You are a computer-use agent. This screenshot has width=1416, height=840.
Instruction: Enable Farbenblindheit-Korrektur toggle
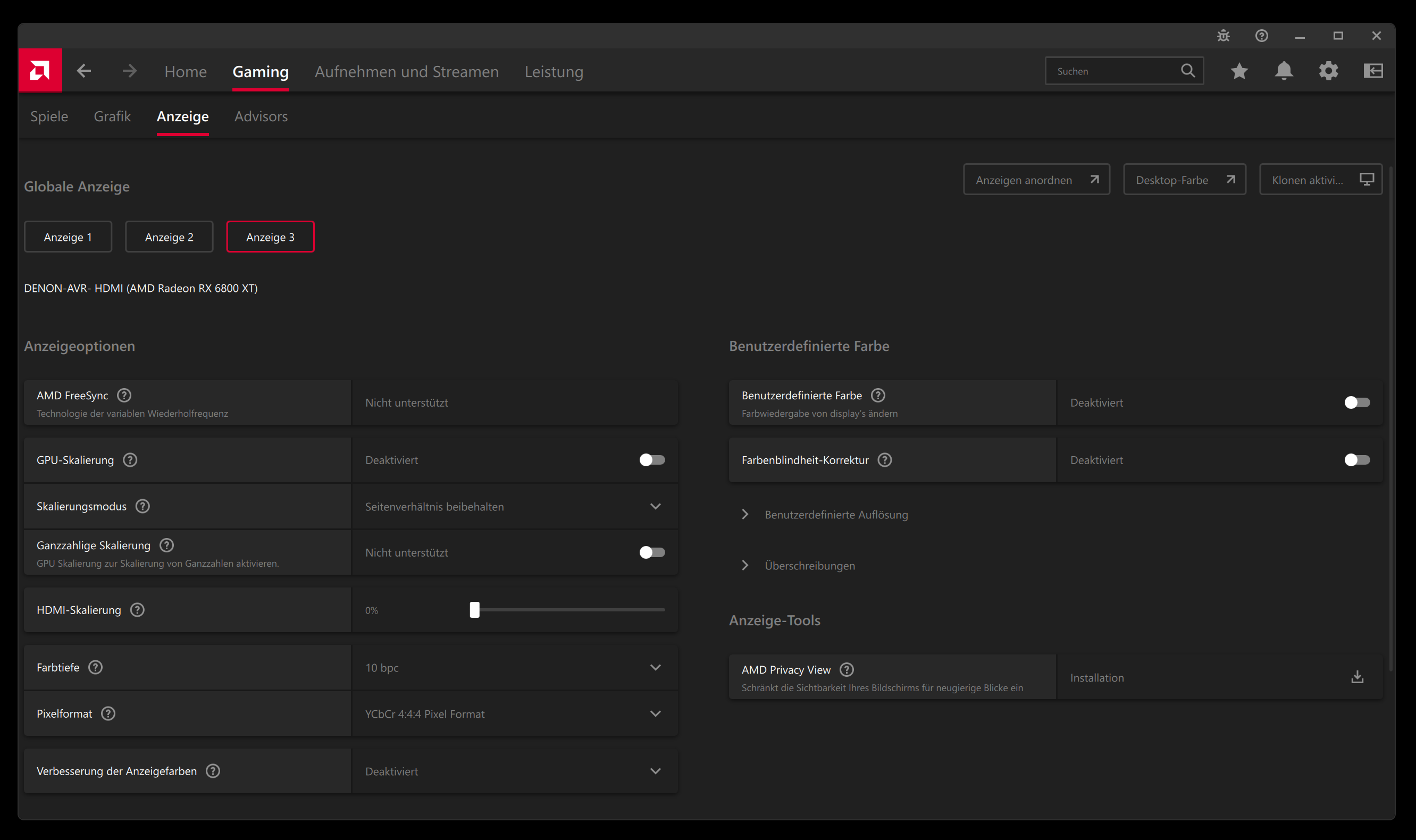tap(1356, 460)
